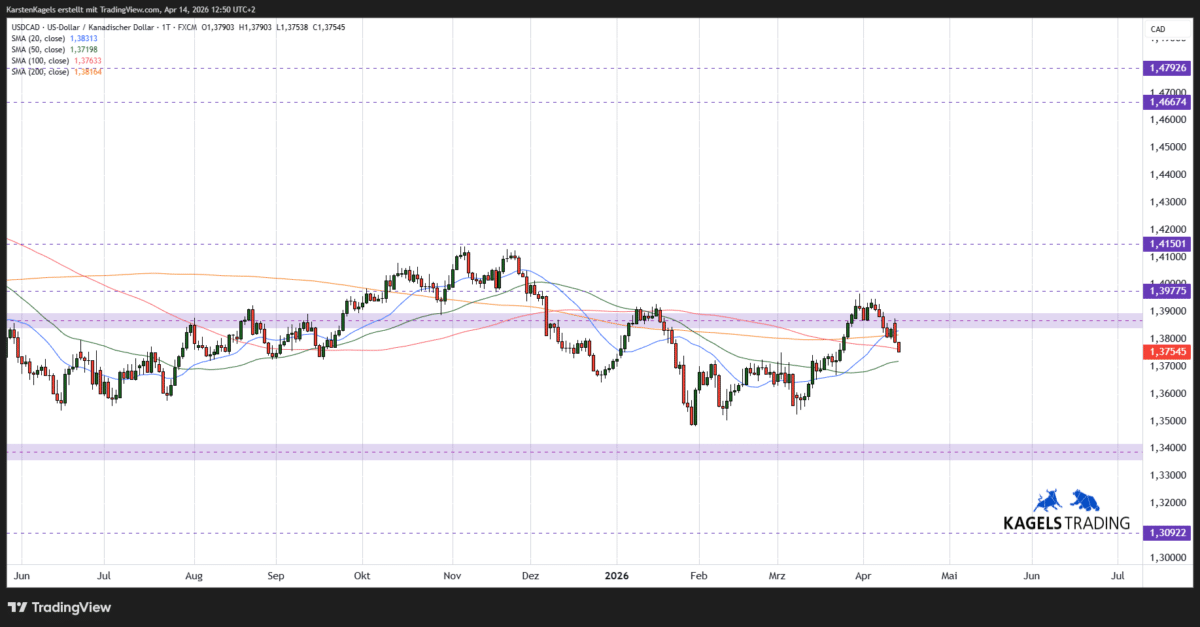Viewport: 1200px width, 627px height.
Task: Click the purple 1,30922 price level label
Action: point(1166,533)
